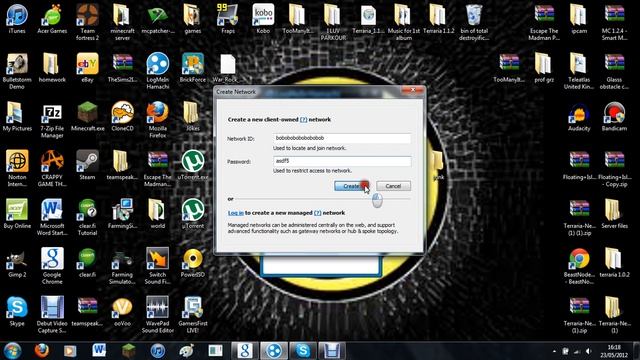Switch to Google Chrome in the taskbar
This screenshot has height=360, width=640.
tap(245, 351)
